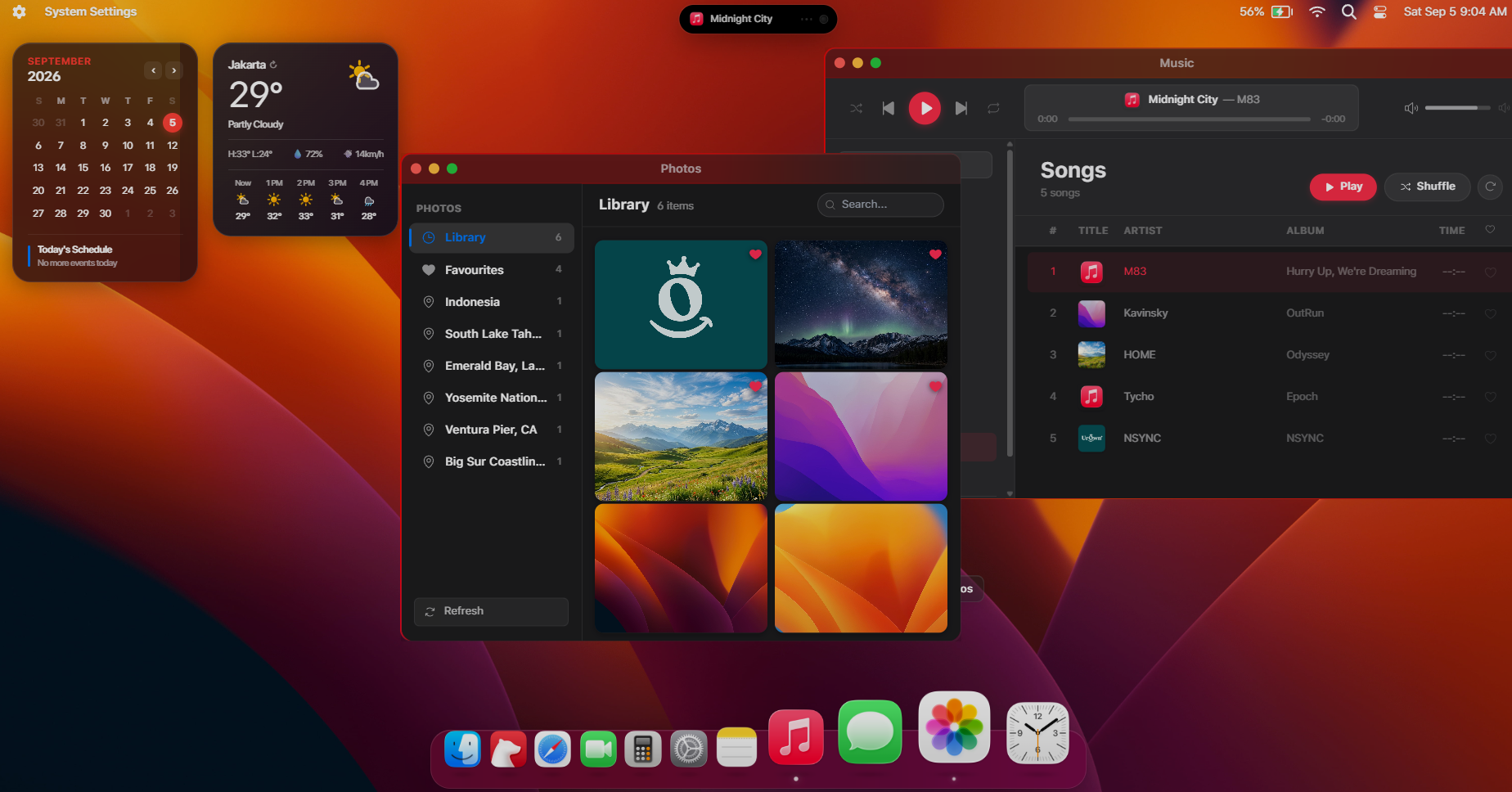Open the Wi-Fi menu bar icon
1512x792 pixels.
[1317, 11]
